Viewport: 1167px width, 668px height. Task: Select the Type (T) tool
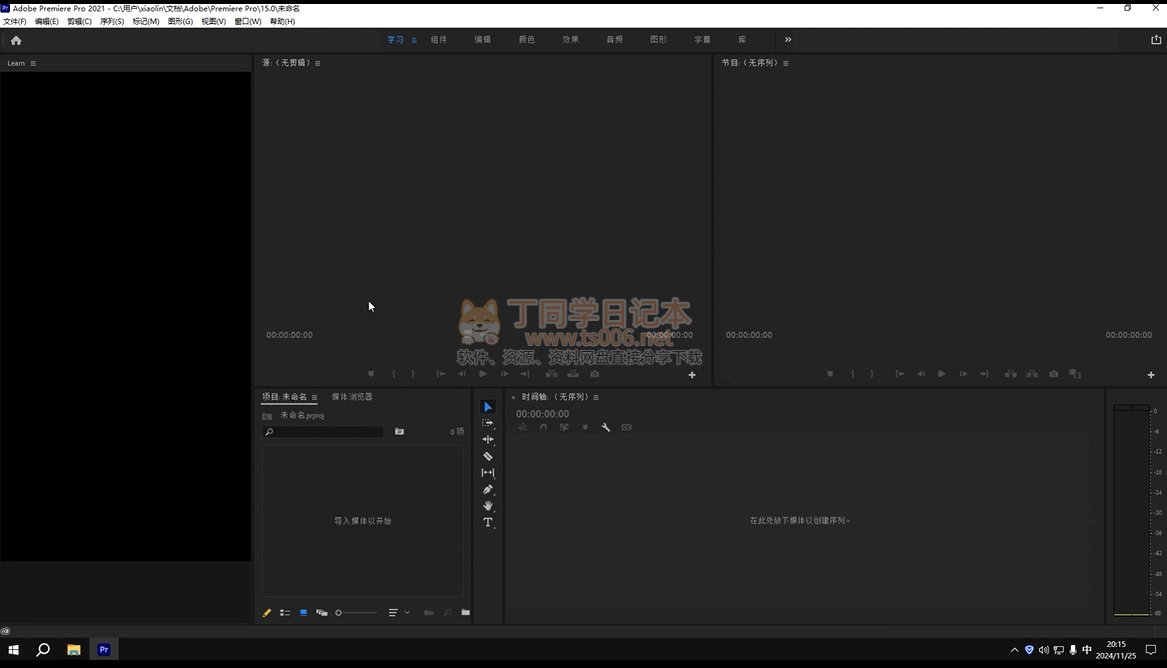click(488, 522)
